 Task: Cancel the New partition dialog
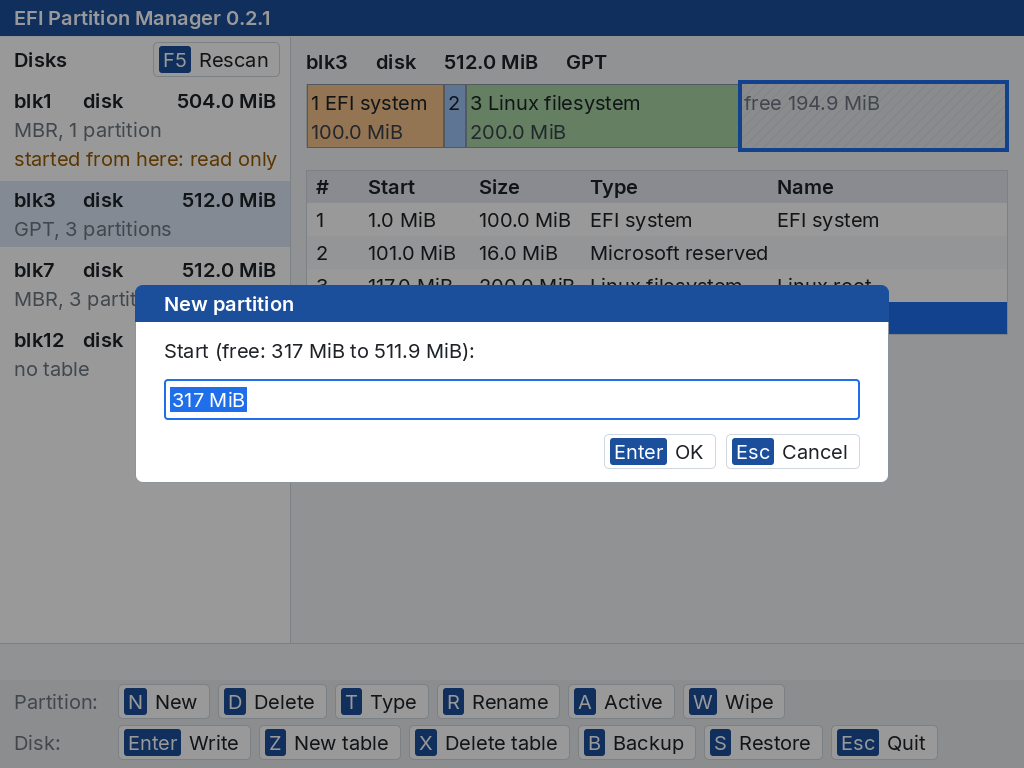792,452
